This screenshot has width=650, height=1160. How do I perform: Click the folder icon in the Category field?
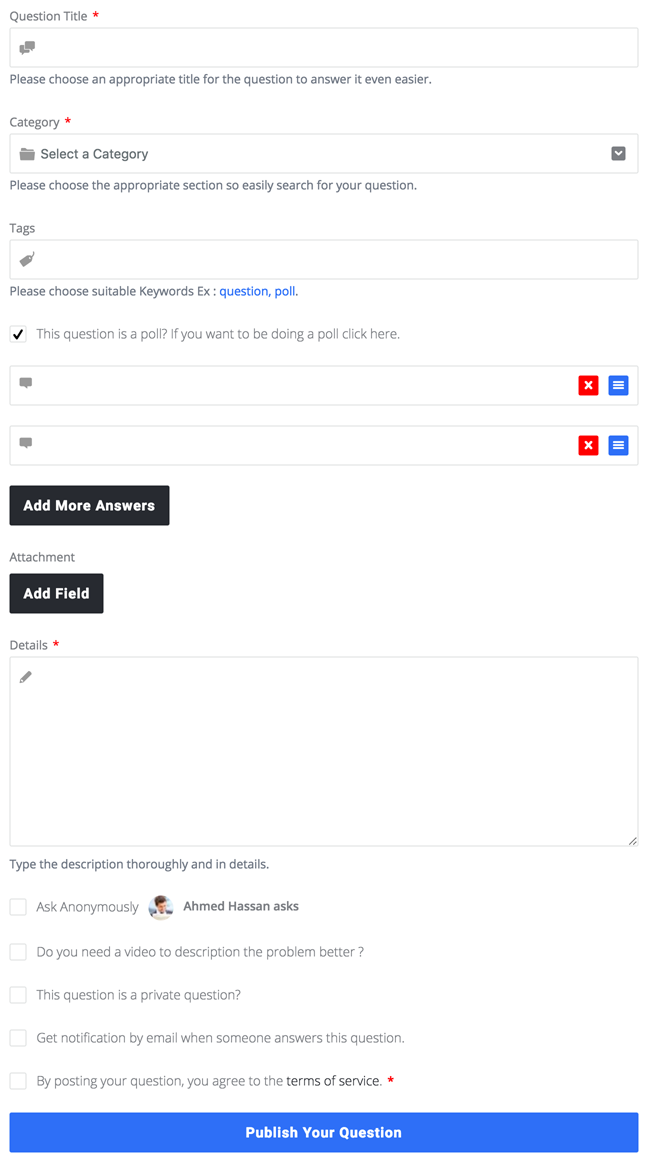[27, 154]
